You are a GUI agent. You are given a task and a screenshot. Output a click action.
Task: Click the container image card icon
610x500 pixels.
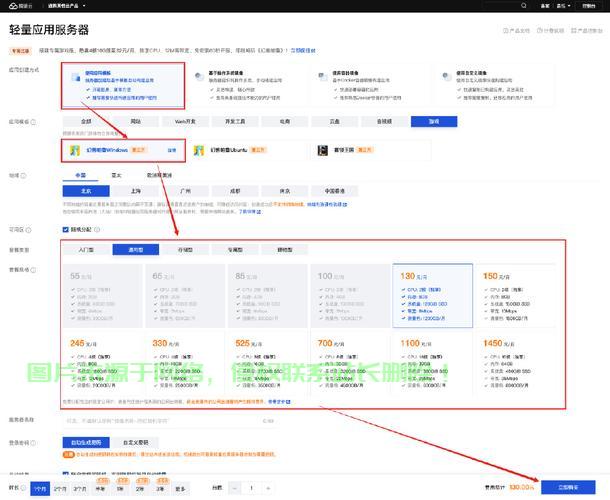pos(323,77)
